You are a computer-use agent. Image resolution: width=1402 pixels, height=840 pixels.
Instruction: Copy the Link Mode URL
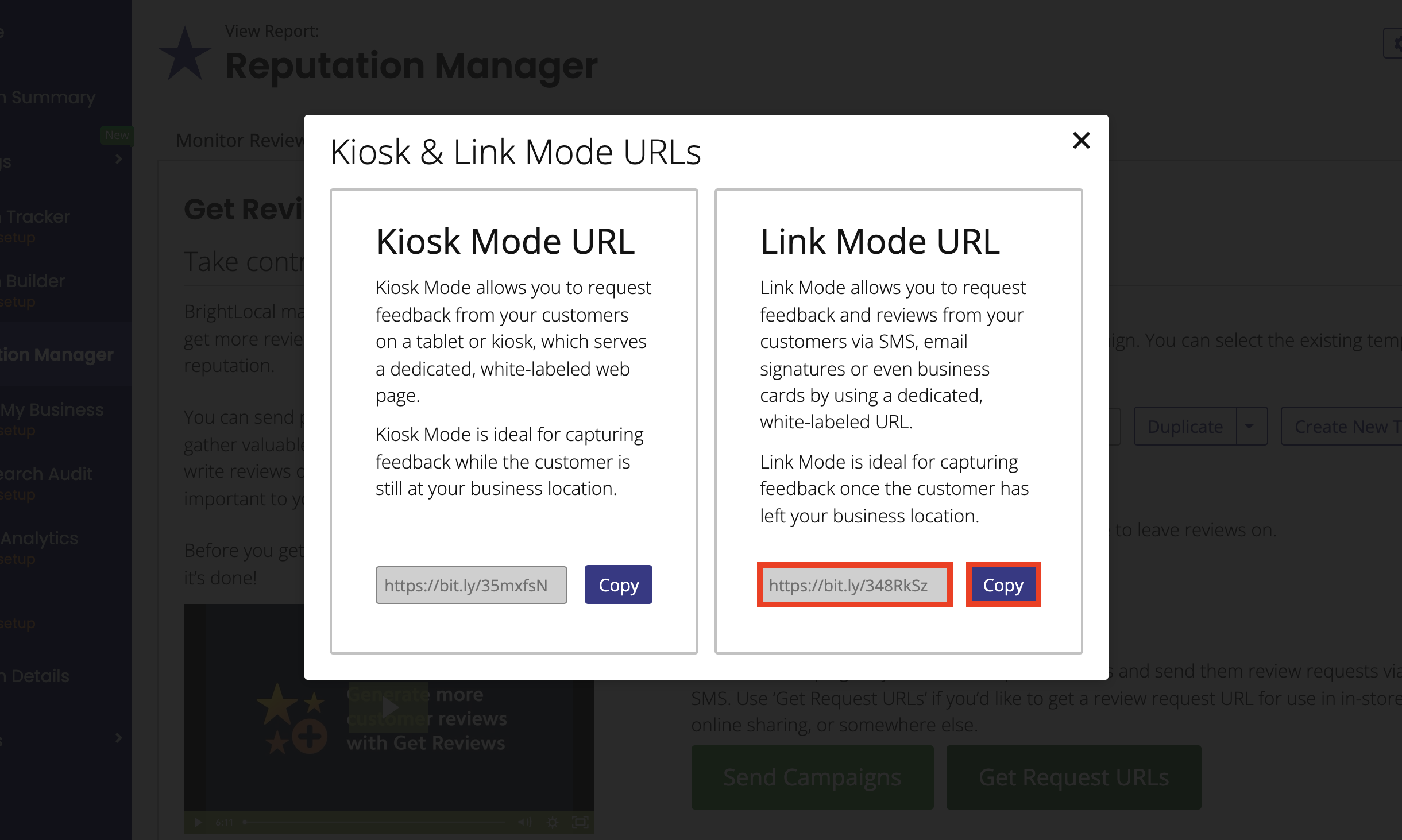(1003, 584)
